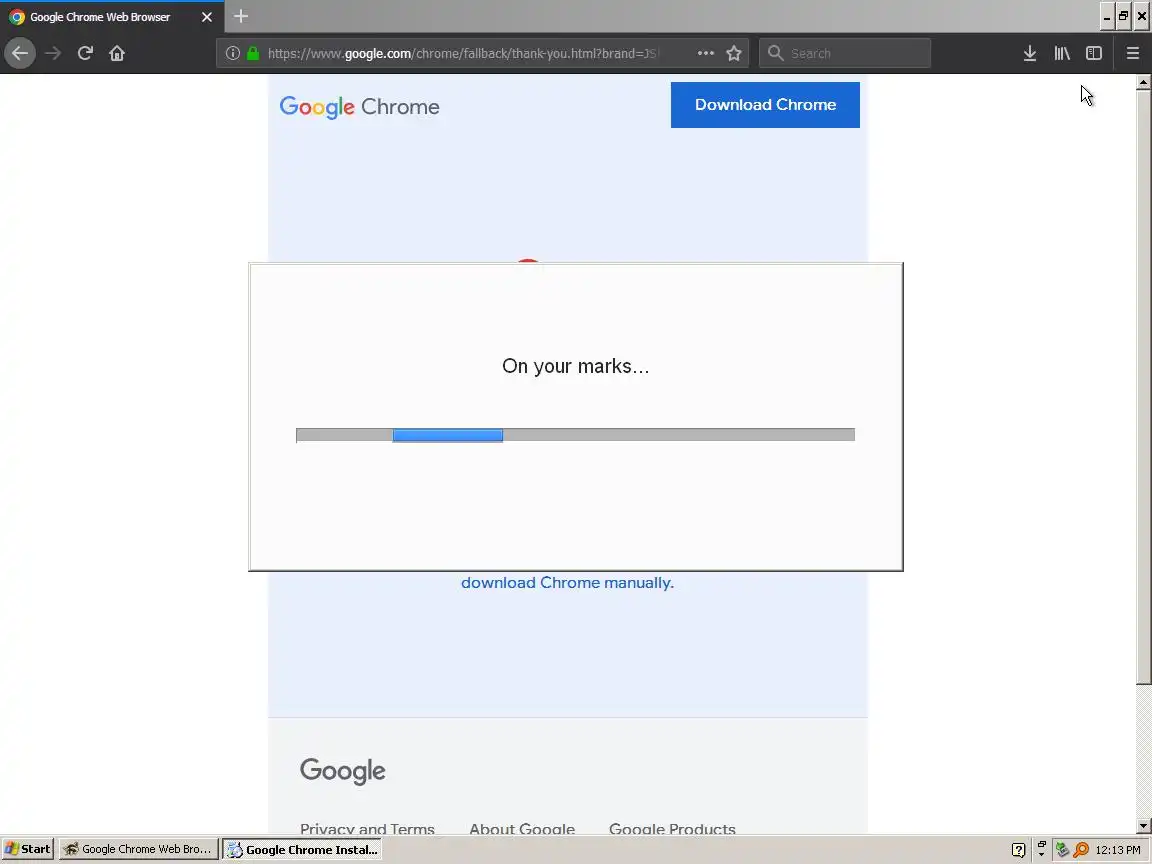Open the About Google link
This screenshot has height=864, width=1152.
click(x=522, y=828)
